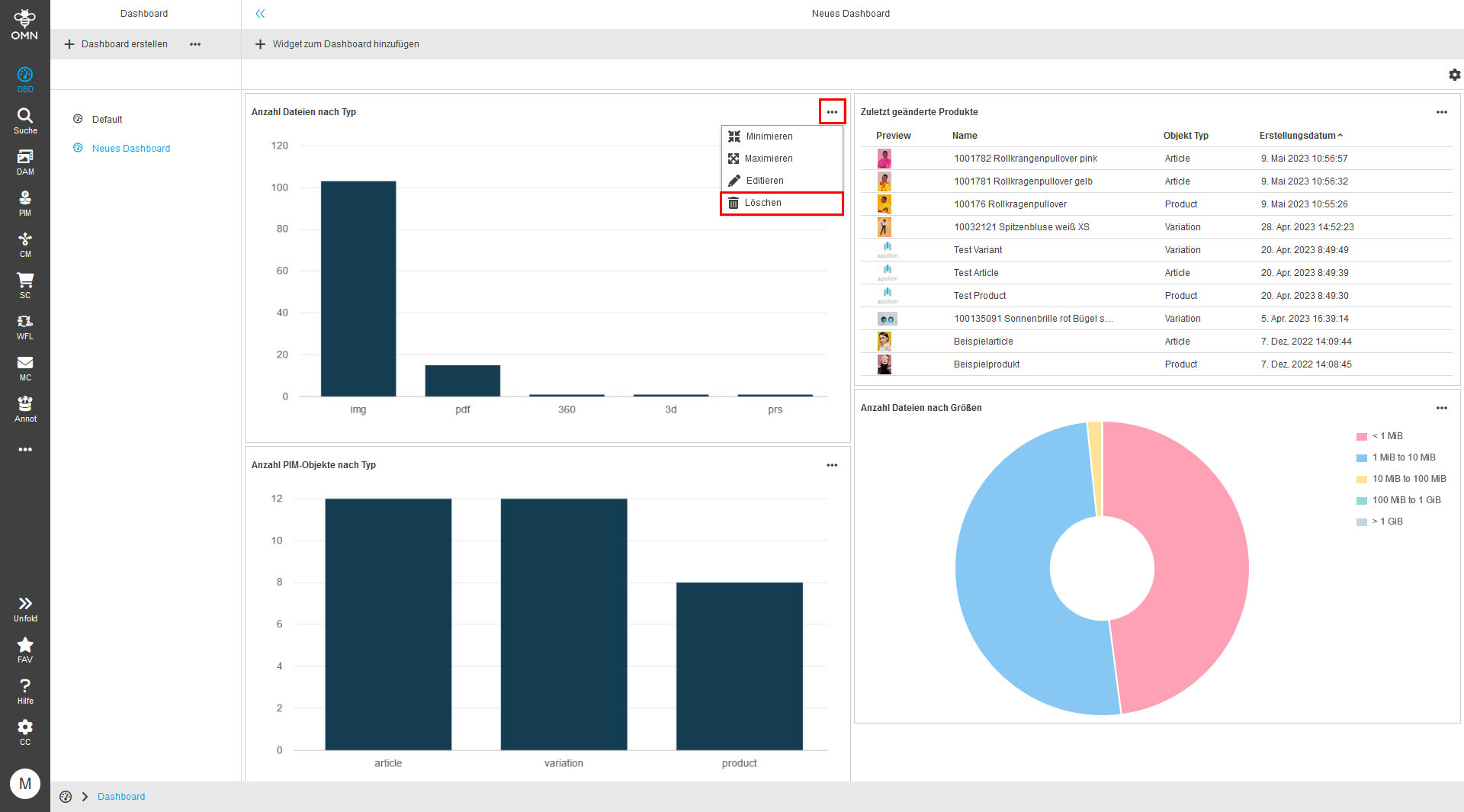Open dashboard settings gear at top right
The width and height of the screenshot is (1464, 812).
pyautogui.click(x=1454, y=75)
